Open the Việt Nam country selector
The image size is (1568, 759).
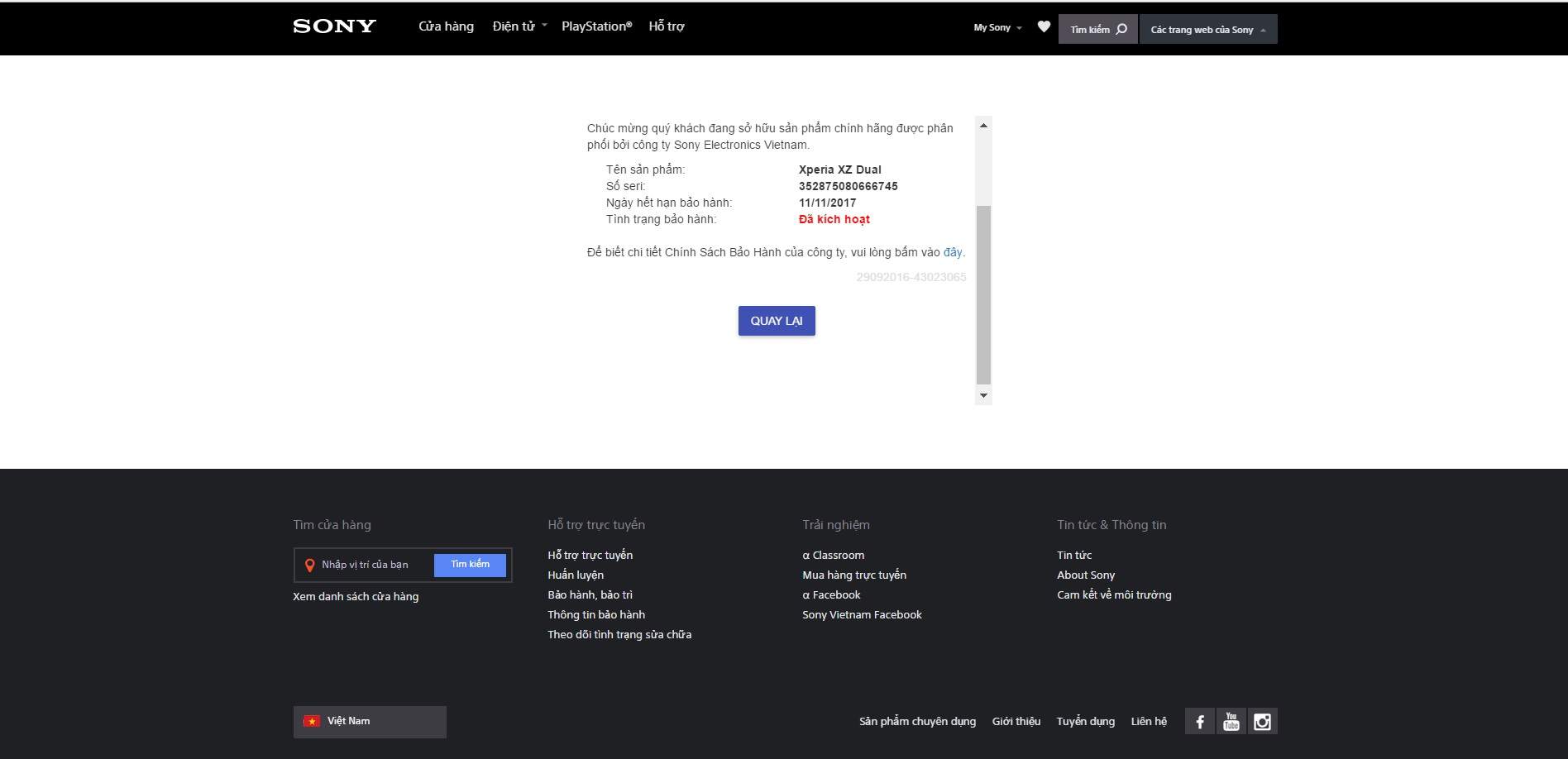(370, 722)
